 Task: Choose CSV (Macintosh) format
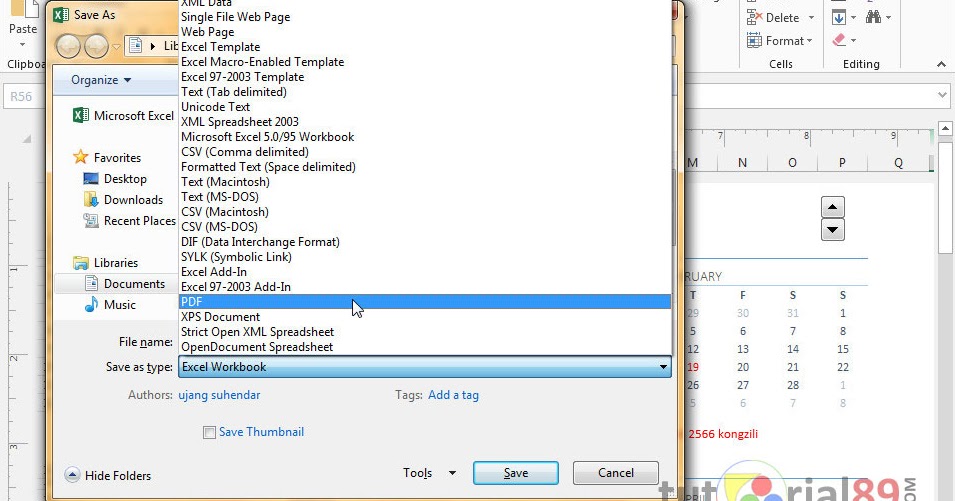[x=425, y=212]
